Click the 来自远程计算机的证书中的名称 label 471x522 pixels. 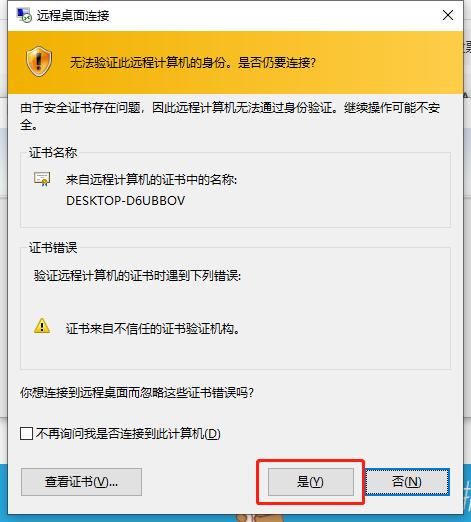tap(152, 180)
